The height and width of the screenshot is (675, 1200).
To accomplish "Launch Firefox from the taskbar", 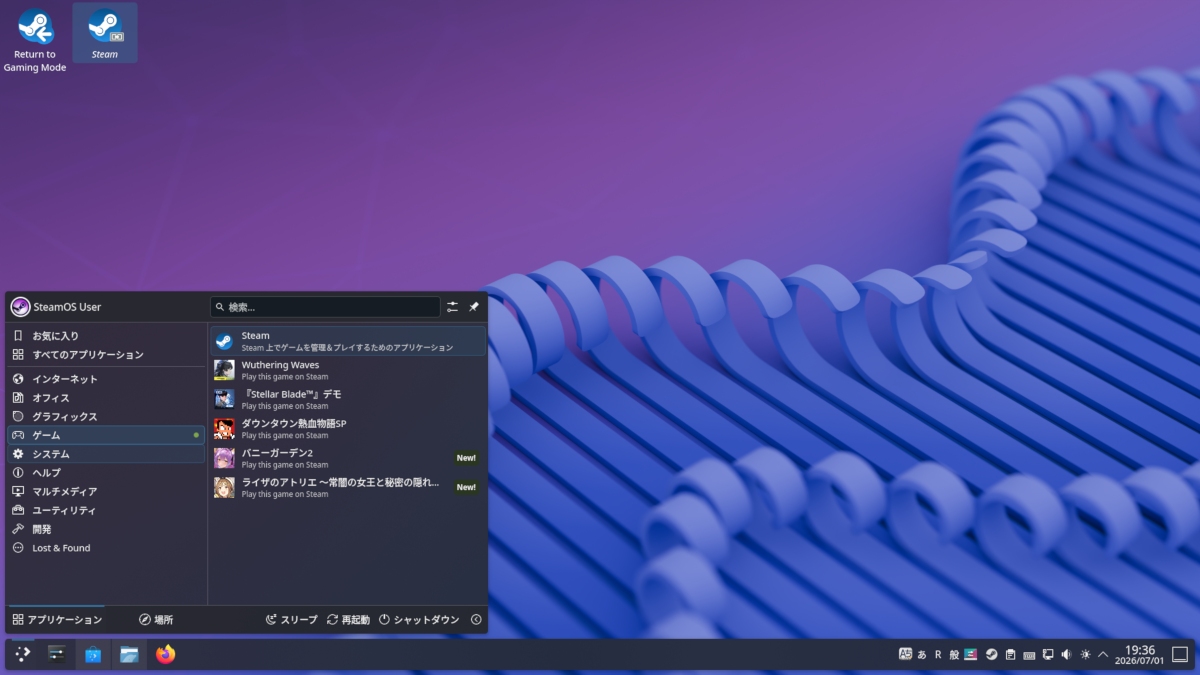I will click(x=165, y=654).
